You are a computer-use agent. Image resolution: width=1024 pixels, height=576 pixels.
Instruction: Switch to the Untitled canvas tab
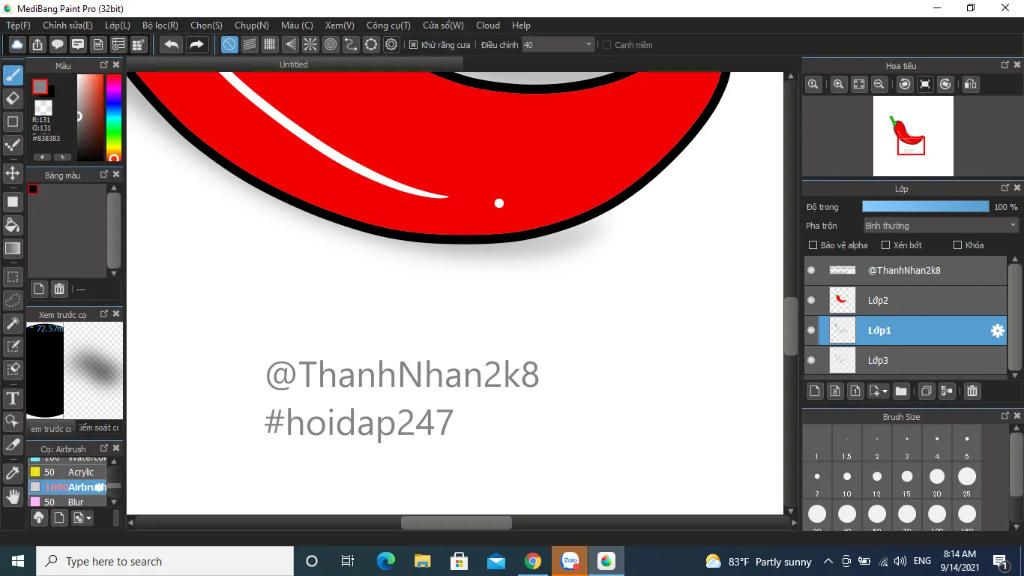tap(294, 65)
